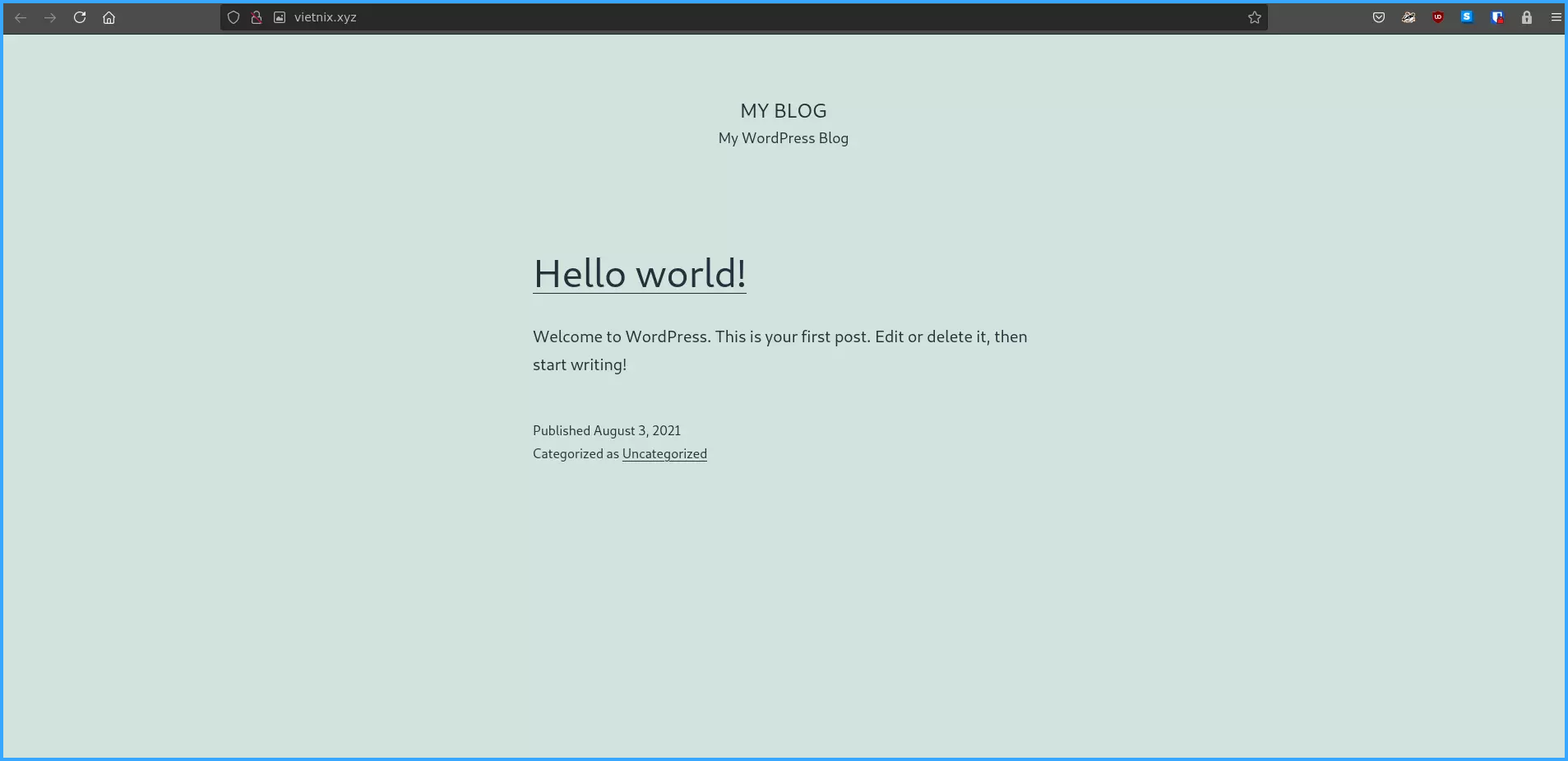Viewport: 1568px width, 761px height.
Task: Open the Bitwarden shield extension
Action: tap(1497, 17)
